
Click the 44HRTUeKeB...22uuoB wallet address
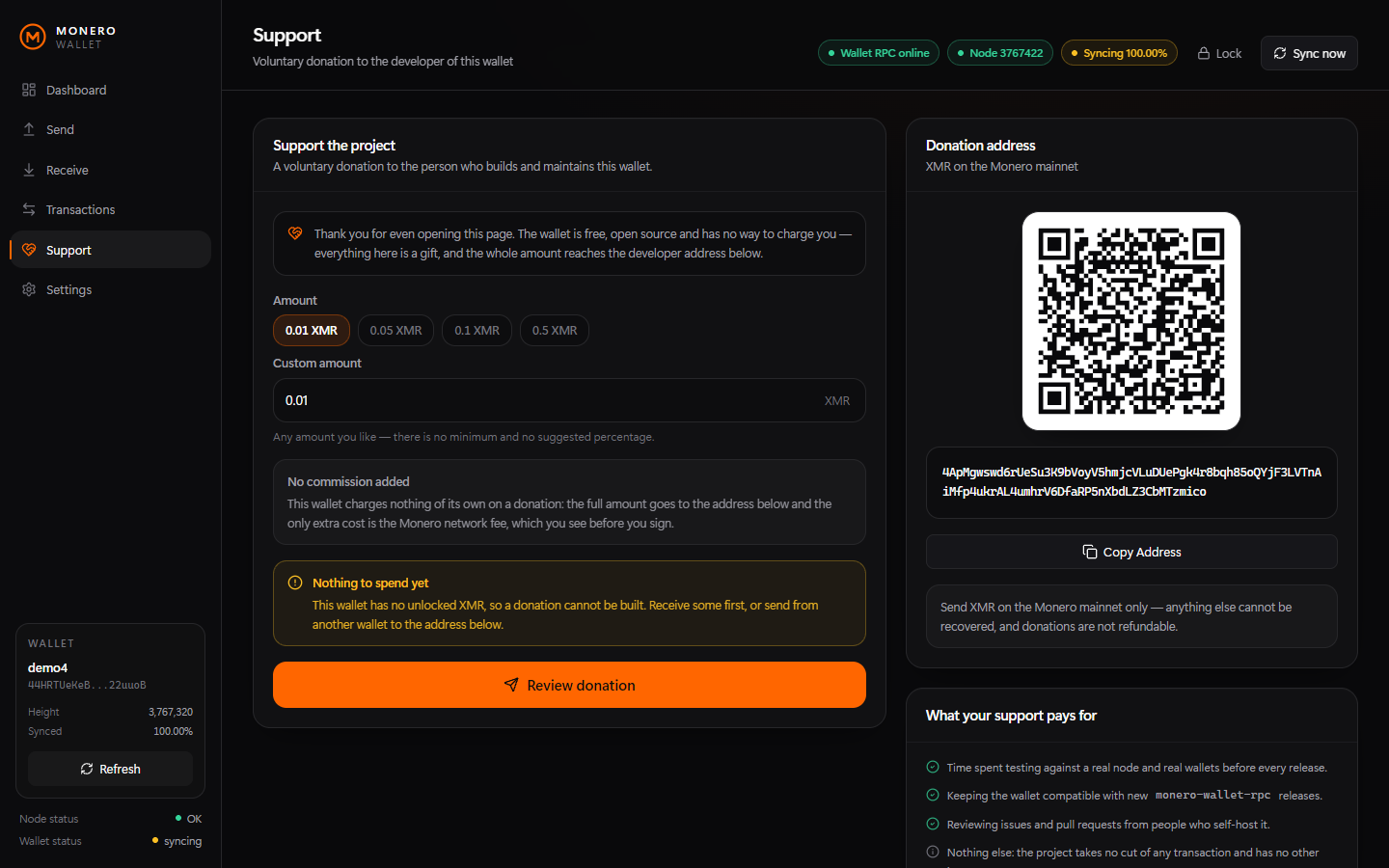87,686
